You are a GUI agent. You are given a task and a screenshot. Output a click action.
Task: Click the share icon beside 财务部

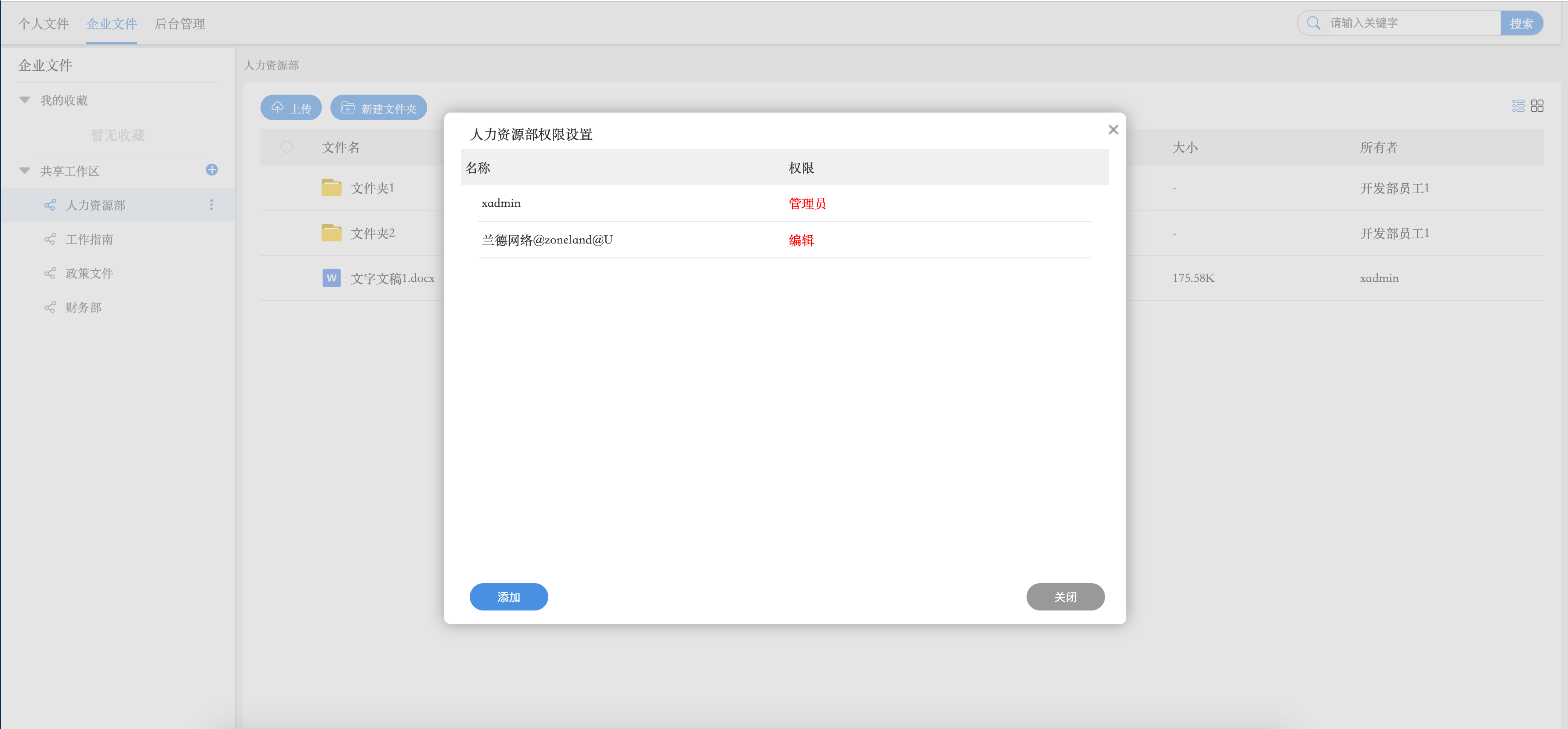50,307
